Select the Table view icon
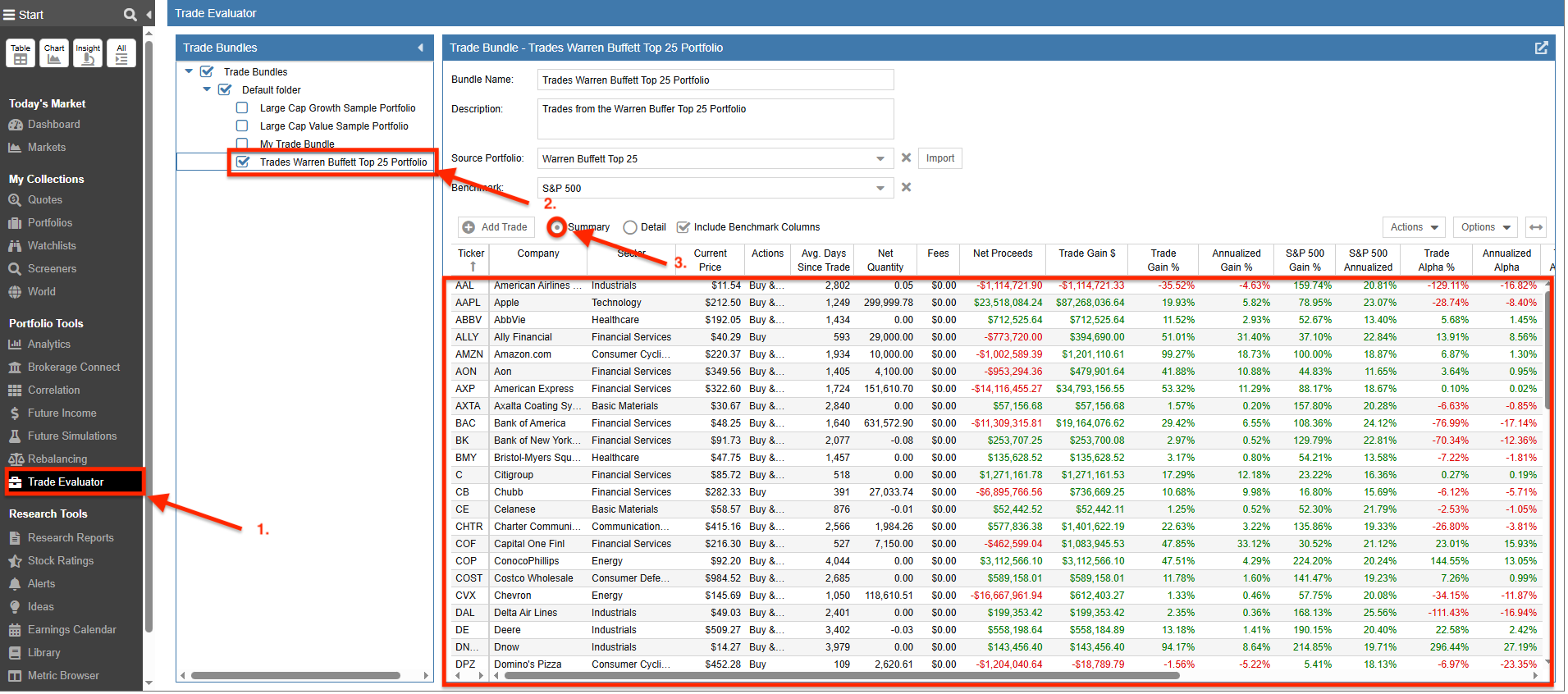 click(21, 53)
